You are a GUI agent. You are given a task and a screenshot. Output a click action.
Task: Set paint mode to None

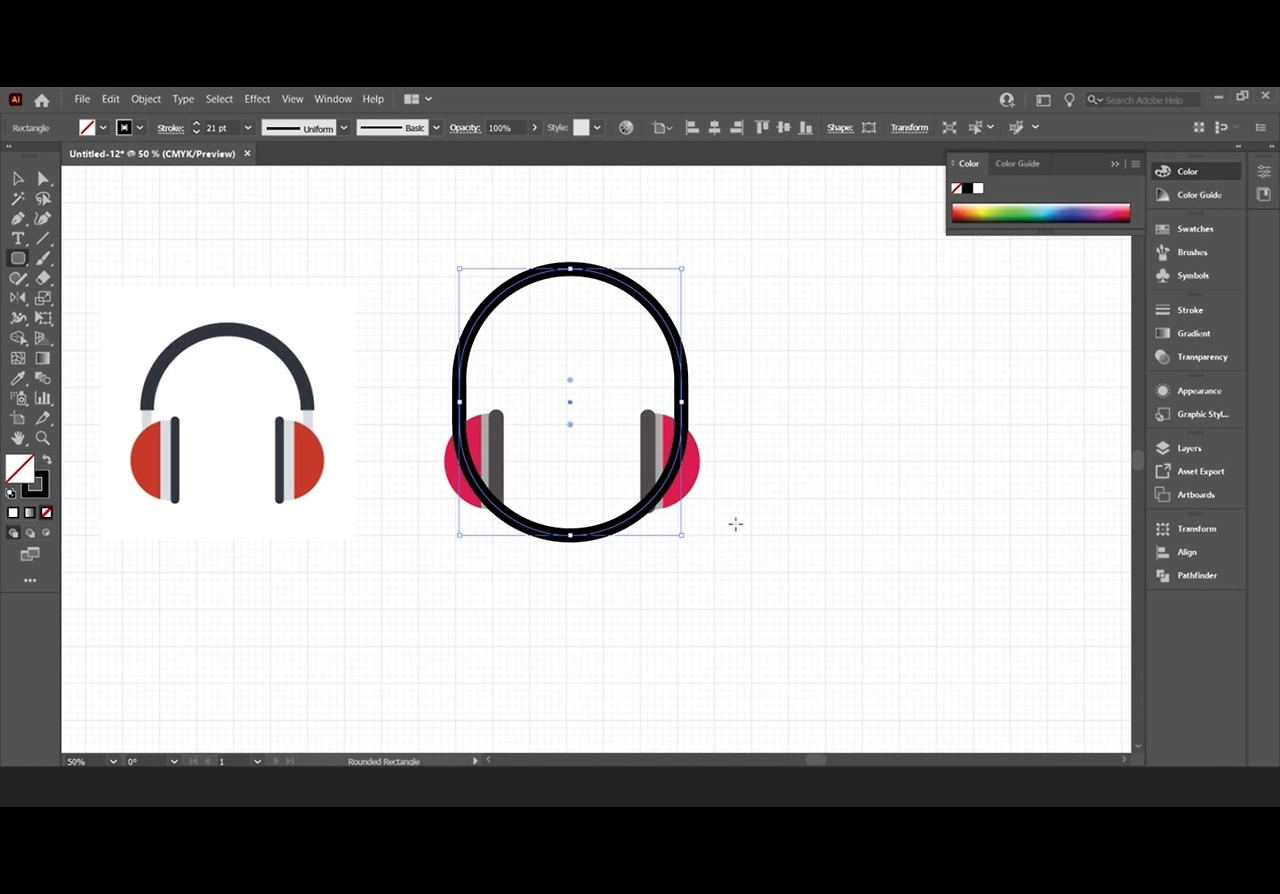(x=46, y=513)
